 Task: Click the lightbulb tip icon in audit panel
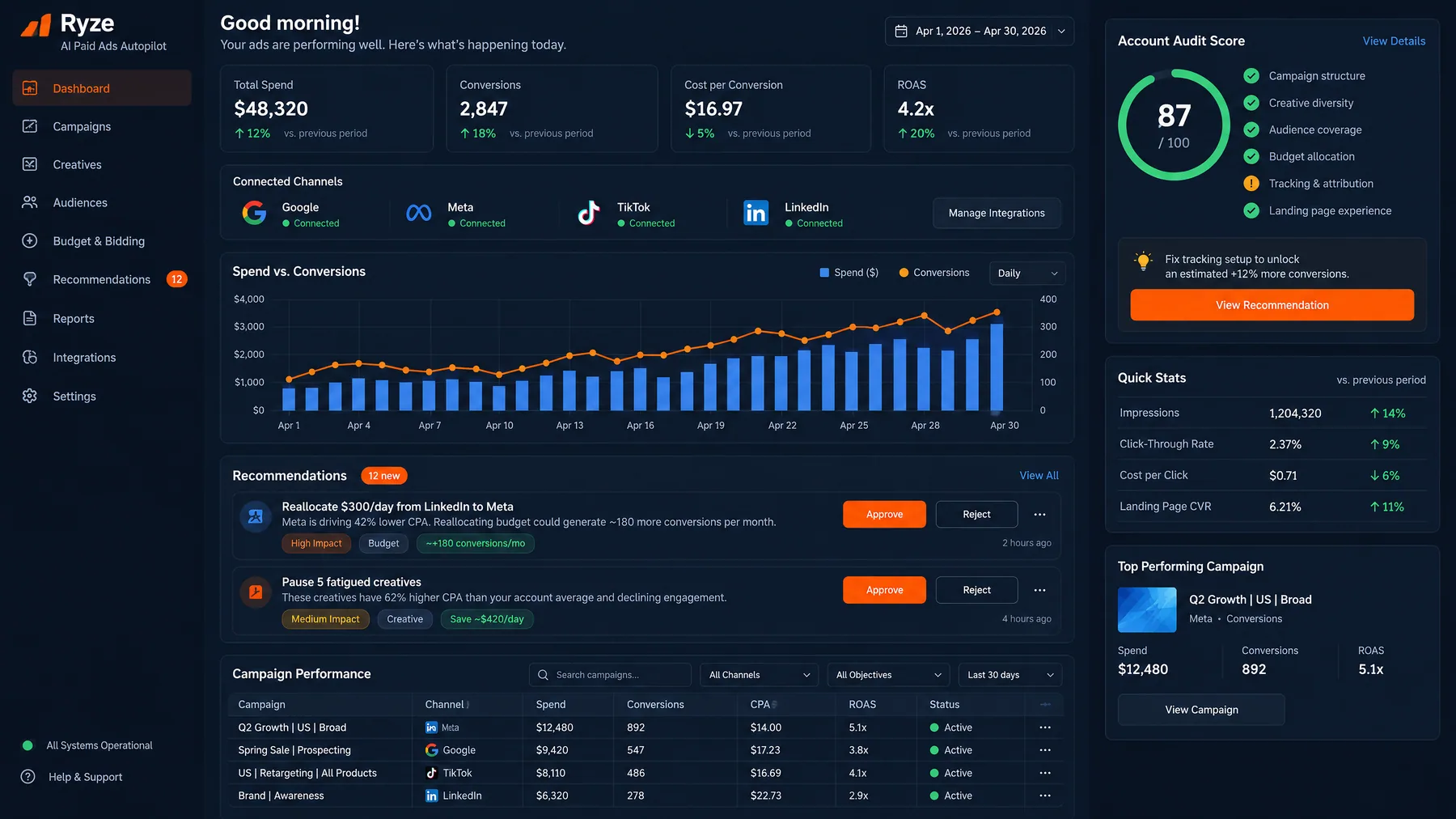tap(1143, 261)
